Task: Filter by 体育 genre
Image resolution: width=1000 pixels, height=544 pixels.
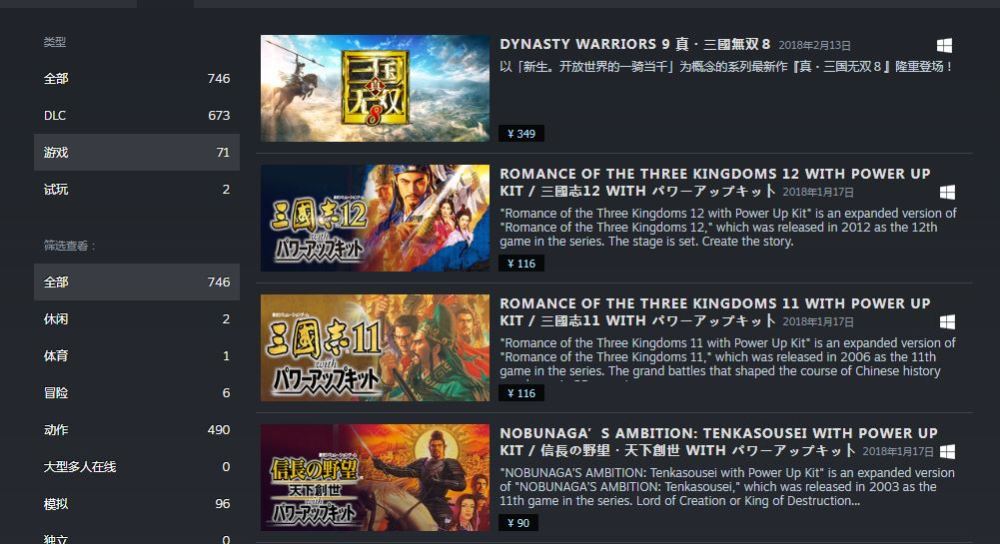Action: point(136,356)
